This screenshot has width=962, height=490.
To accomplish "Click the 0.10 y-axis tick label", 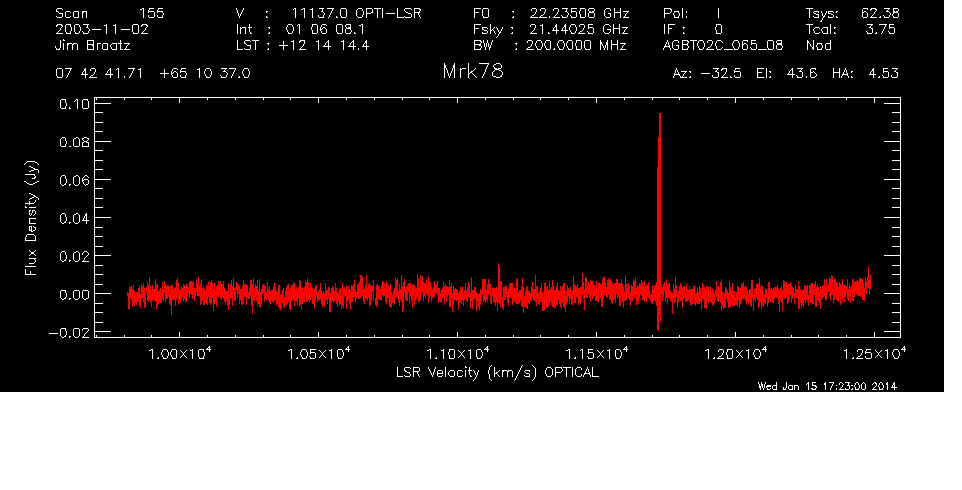I will (x=74, y=104).
